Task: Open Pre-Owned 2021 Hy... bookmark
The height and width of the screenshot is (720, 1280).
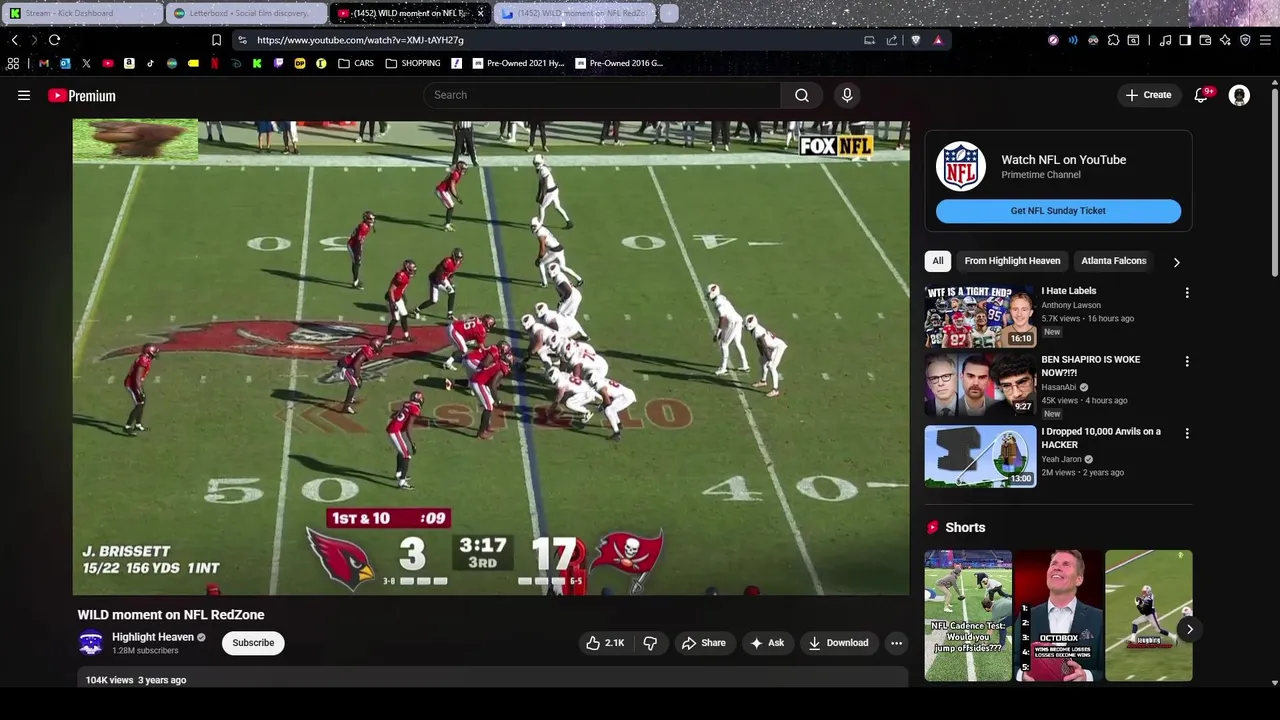Action: [518, 63]
